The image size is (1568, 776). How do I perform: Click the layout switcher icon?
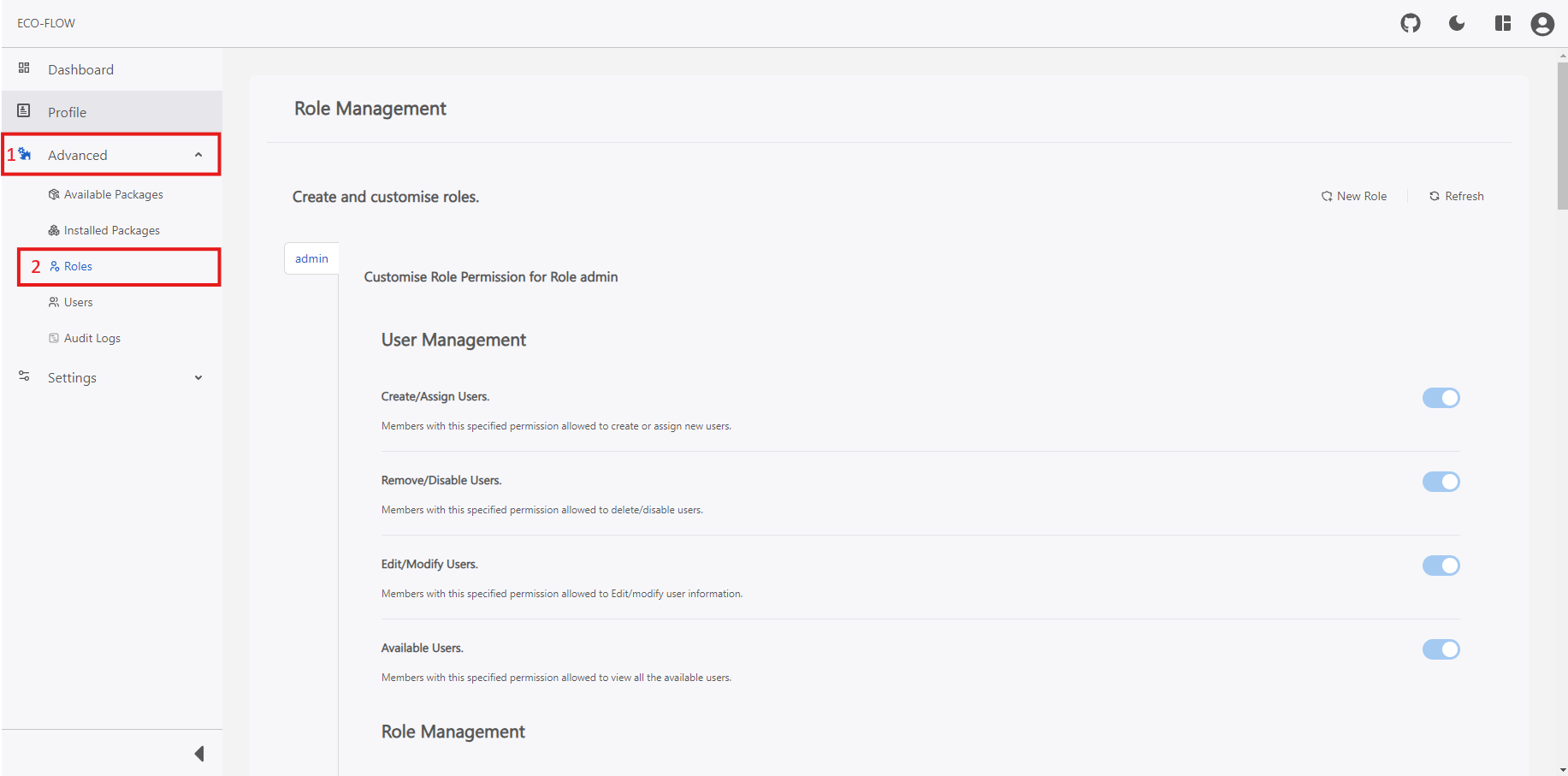coord(1503,23)
